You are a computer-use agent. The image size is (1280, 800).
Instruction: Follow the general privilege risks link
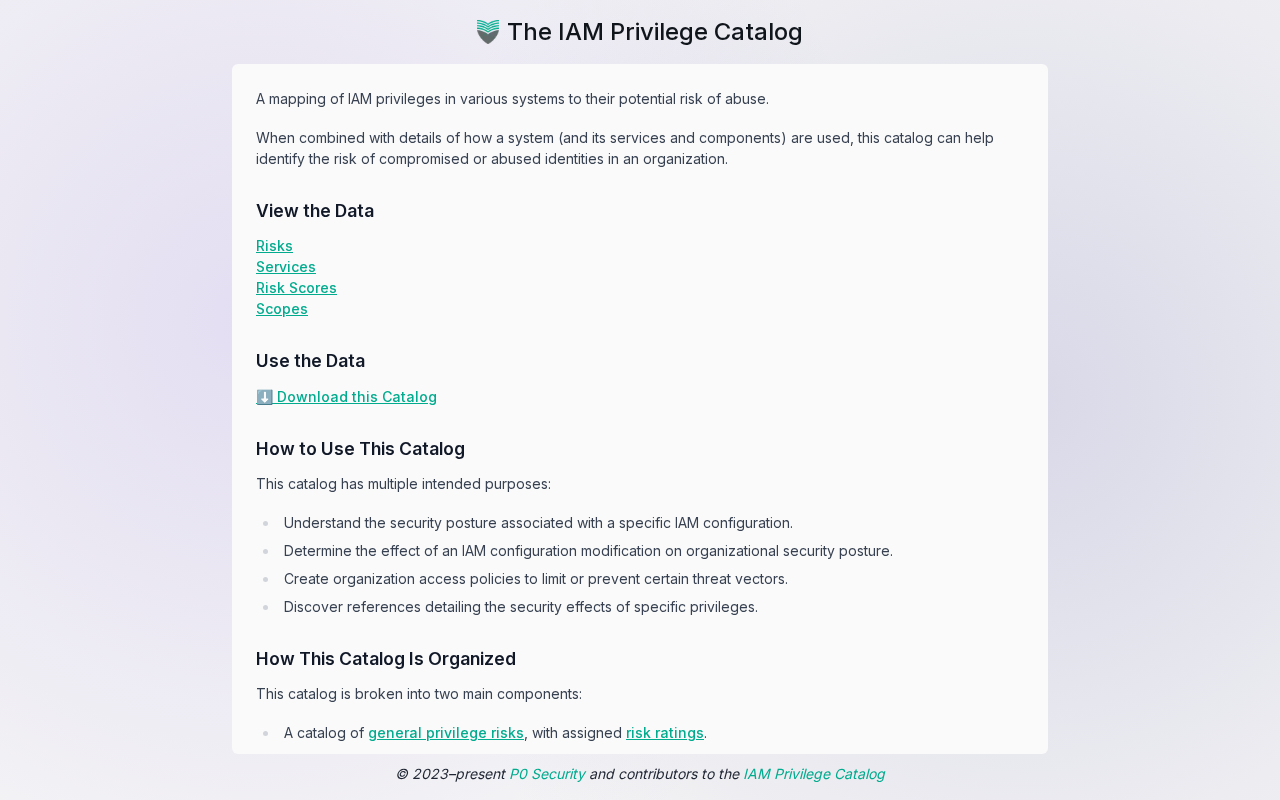(x=446, y=733)
